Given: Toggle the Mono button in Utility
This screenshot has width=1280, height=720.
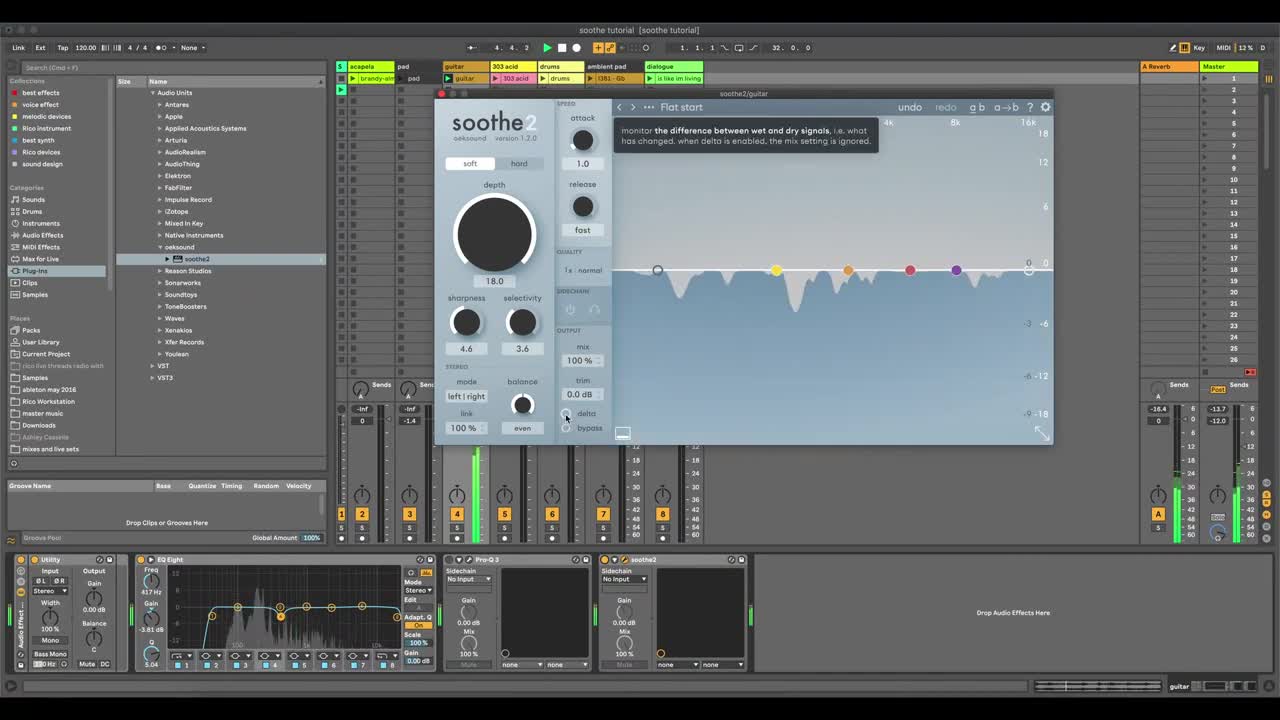Looking at the screenshot, I should pyautogui.click(x=50, y=640).
